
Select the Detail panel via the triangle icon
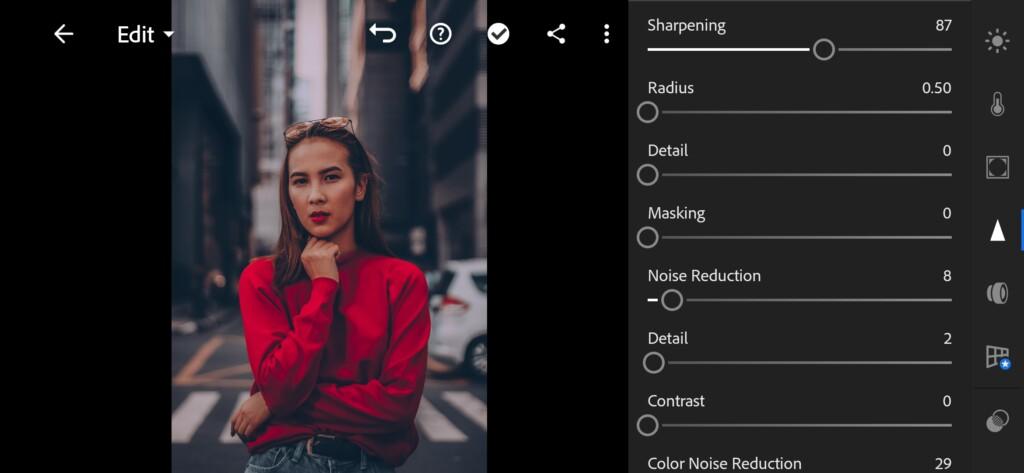click(x=997, y=231)
